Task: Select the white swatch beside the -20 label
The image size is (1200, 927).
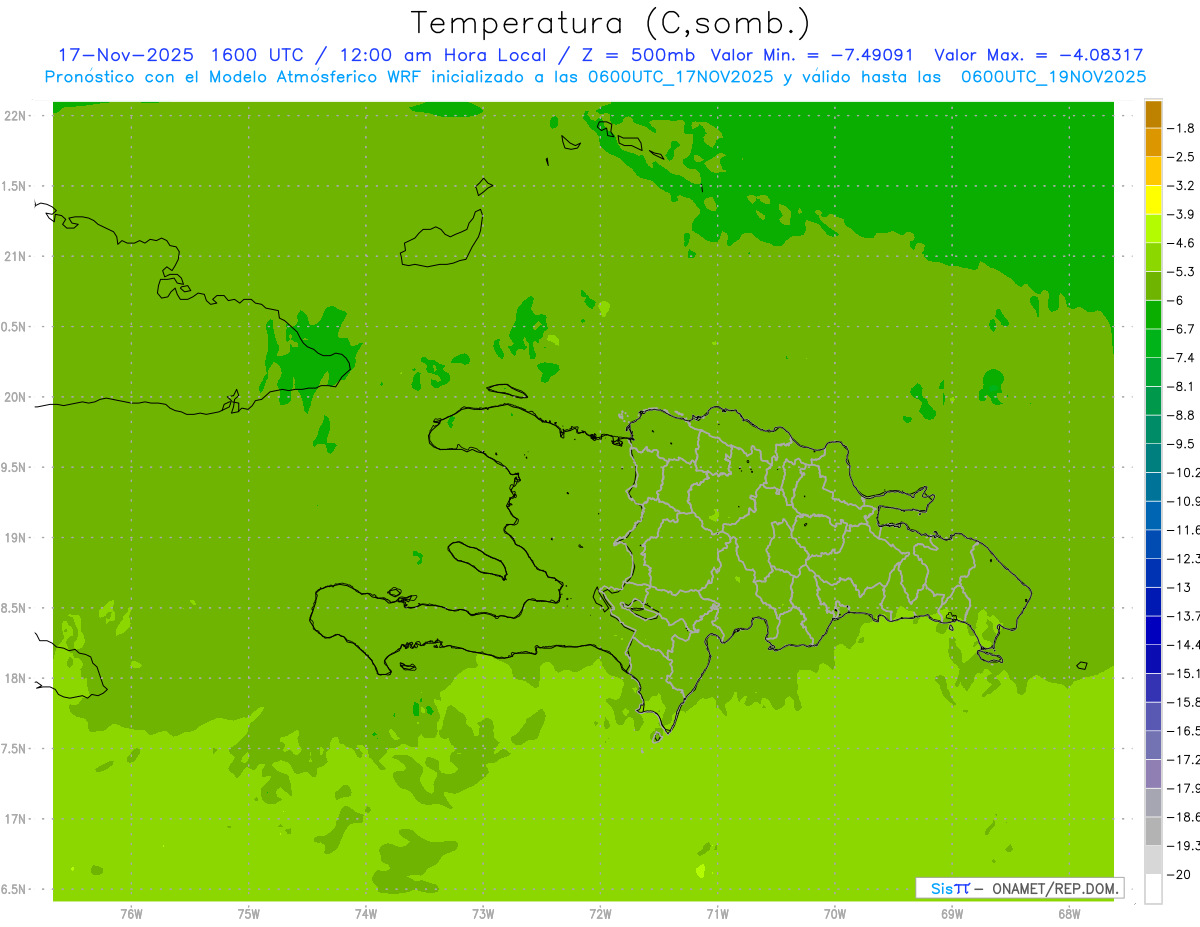Action: (x=1153, y=889)
